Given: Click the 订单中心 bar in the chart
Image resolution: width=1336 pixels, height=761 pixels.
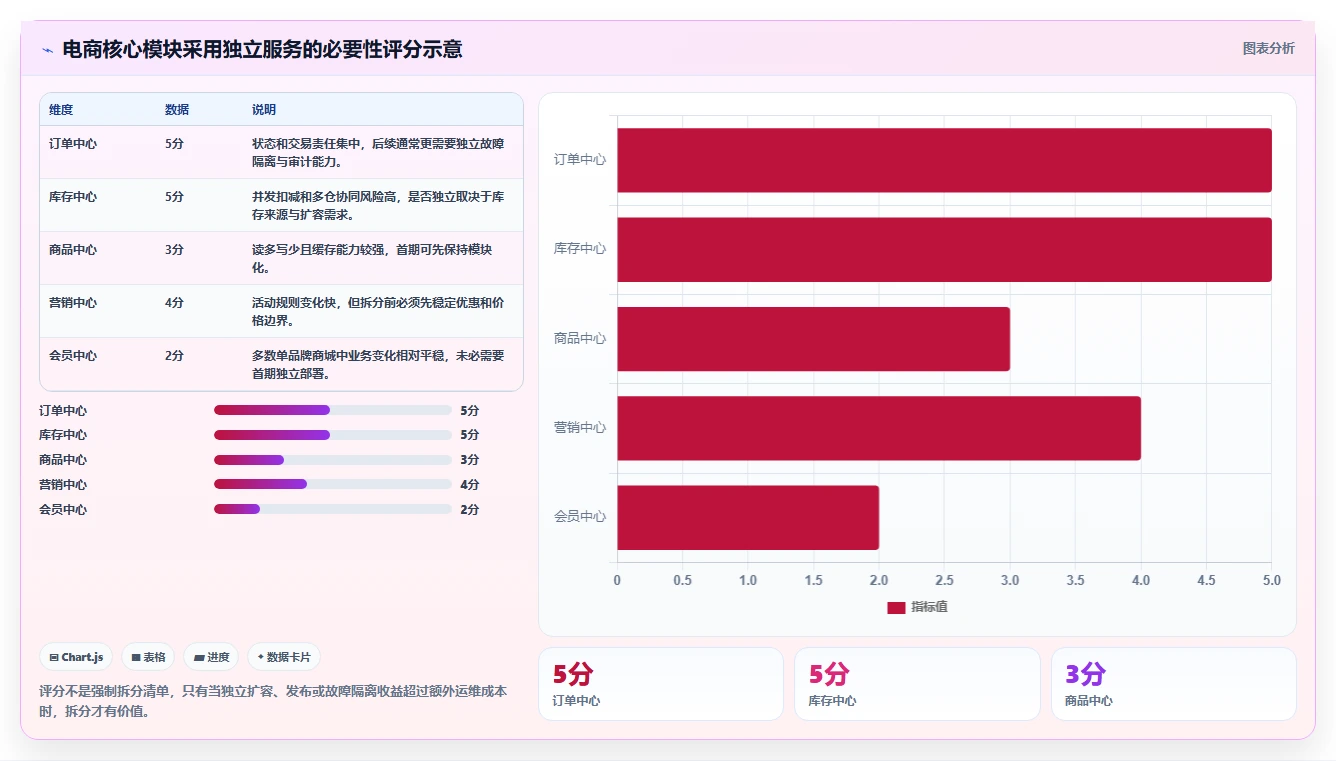Looking at the screenshot, I should [x=944, y=160].
